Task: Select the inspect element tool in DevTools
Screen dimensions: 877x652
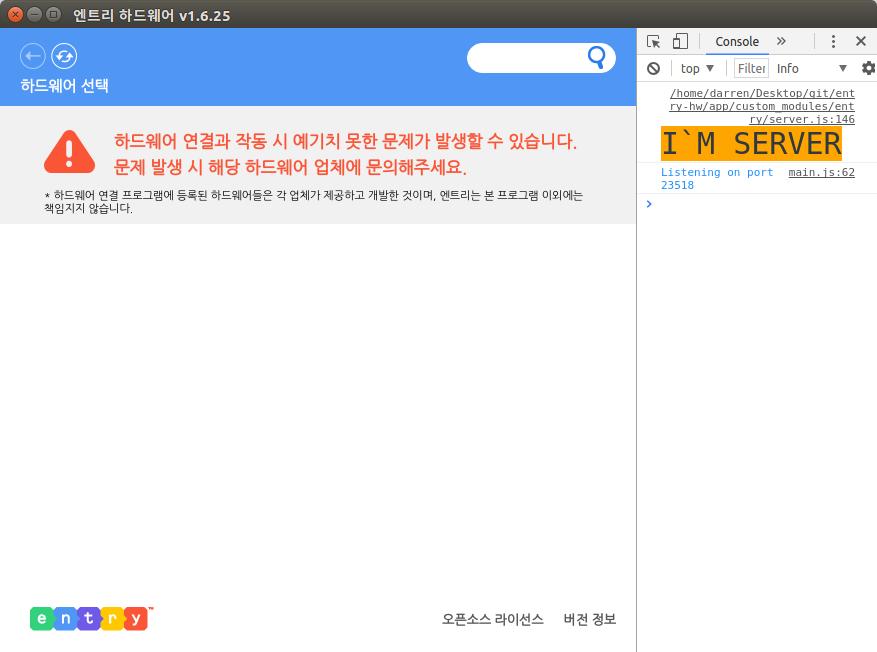Action: pyautogui.click(x=655, y=41)
